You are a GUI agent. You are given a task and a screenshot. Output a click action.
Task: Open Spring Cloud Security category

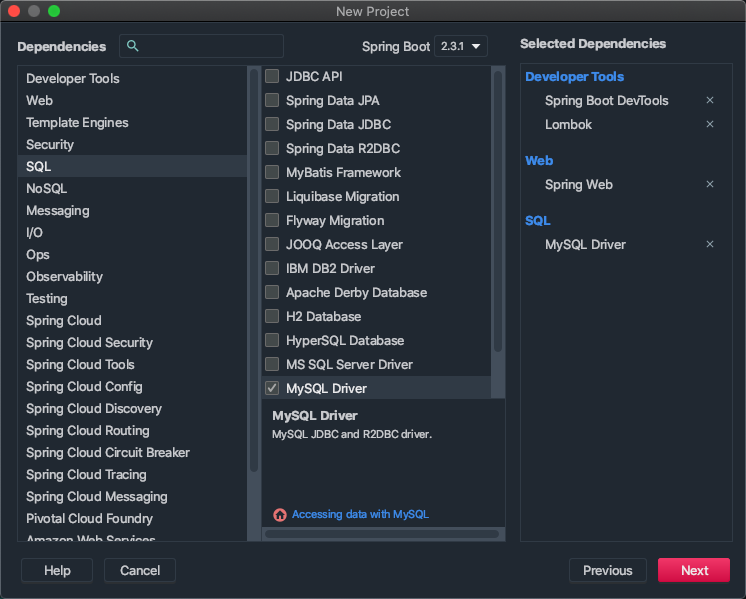coord(132,343)
